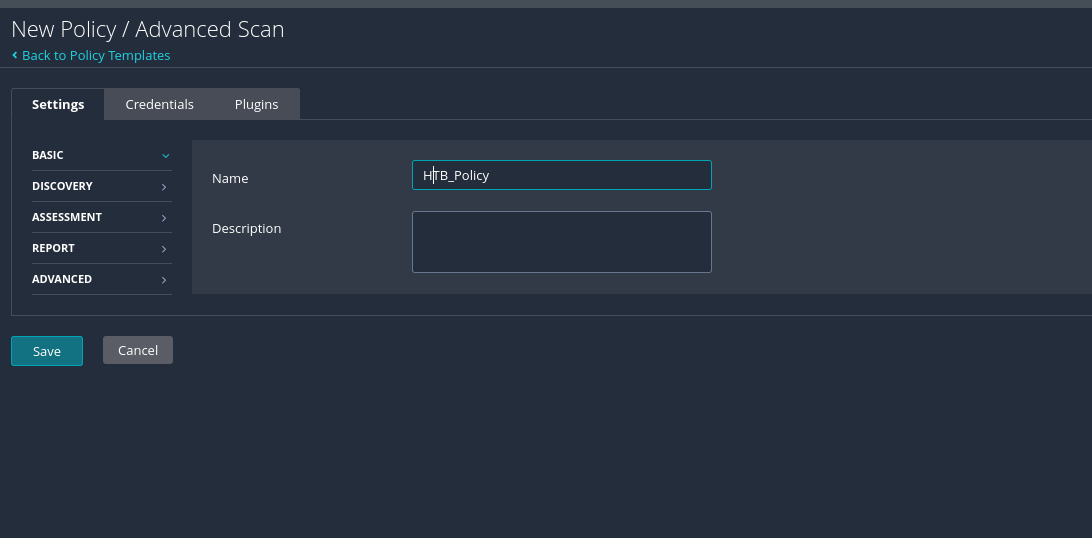
Task: Expand the DISCOVERY chevron arrow
Action: [164, 187]
